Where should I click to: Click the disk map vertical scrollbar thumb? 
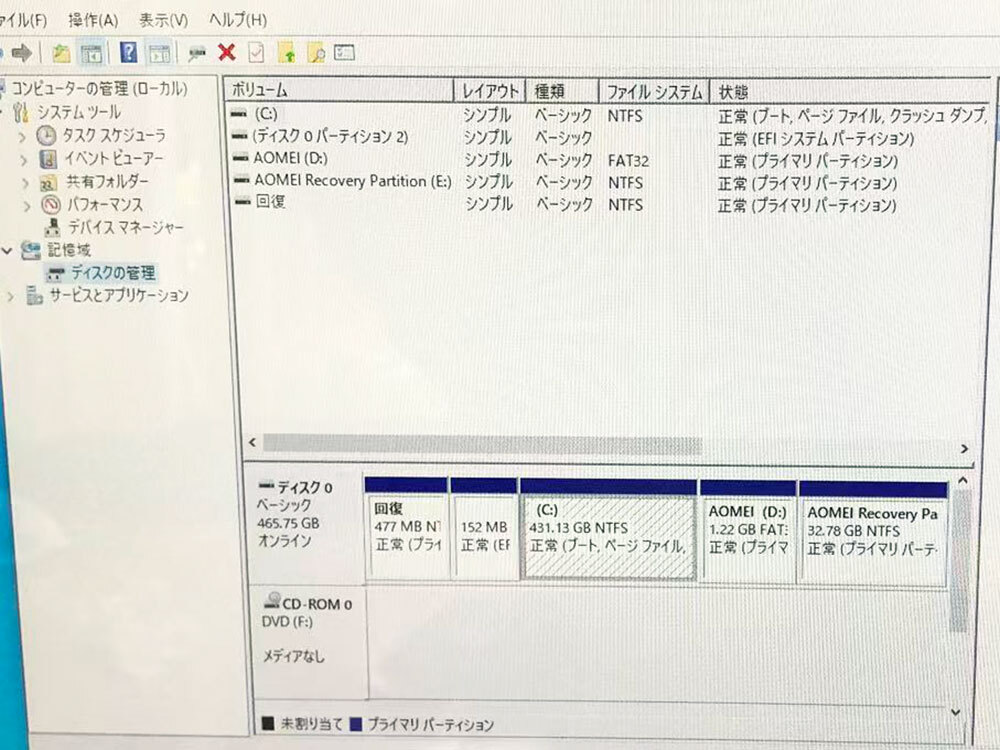[x=959, y=560]
